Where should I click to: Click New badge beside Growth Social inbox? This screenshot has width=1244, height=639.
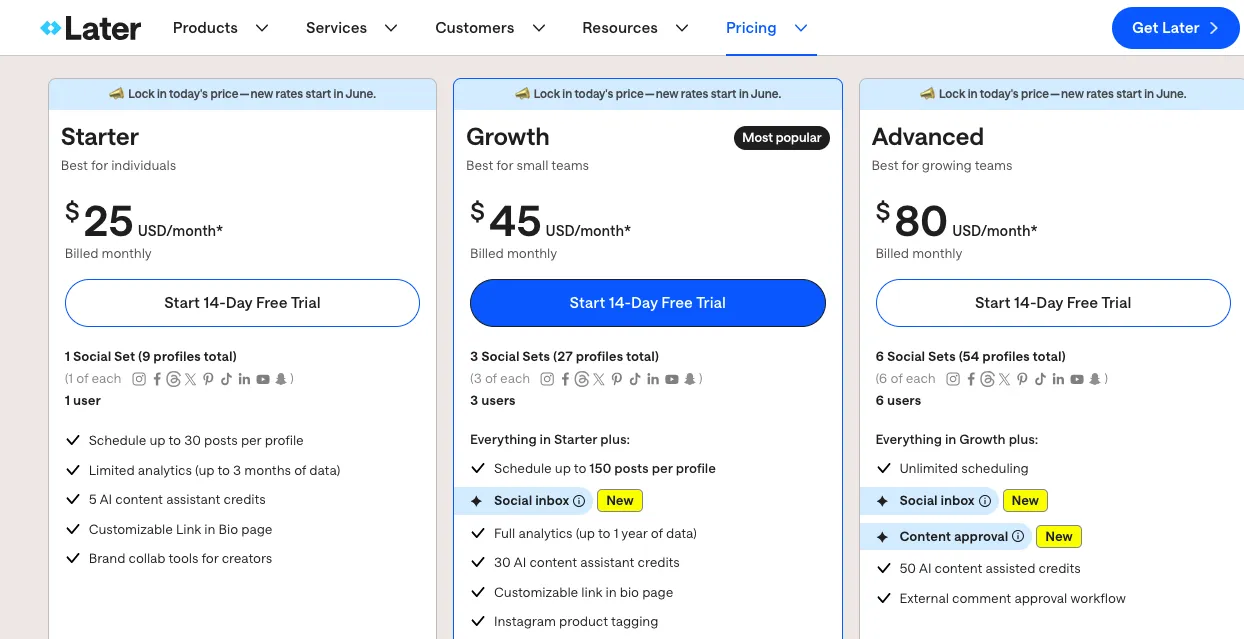[x=620, y=501]
